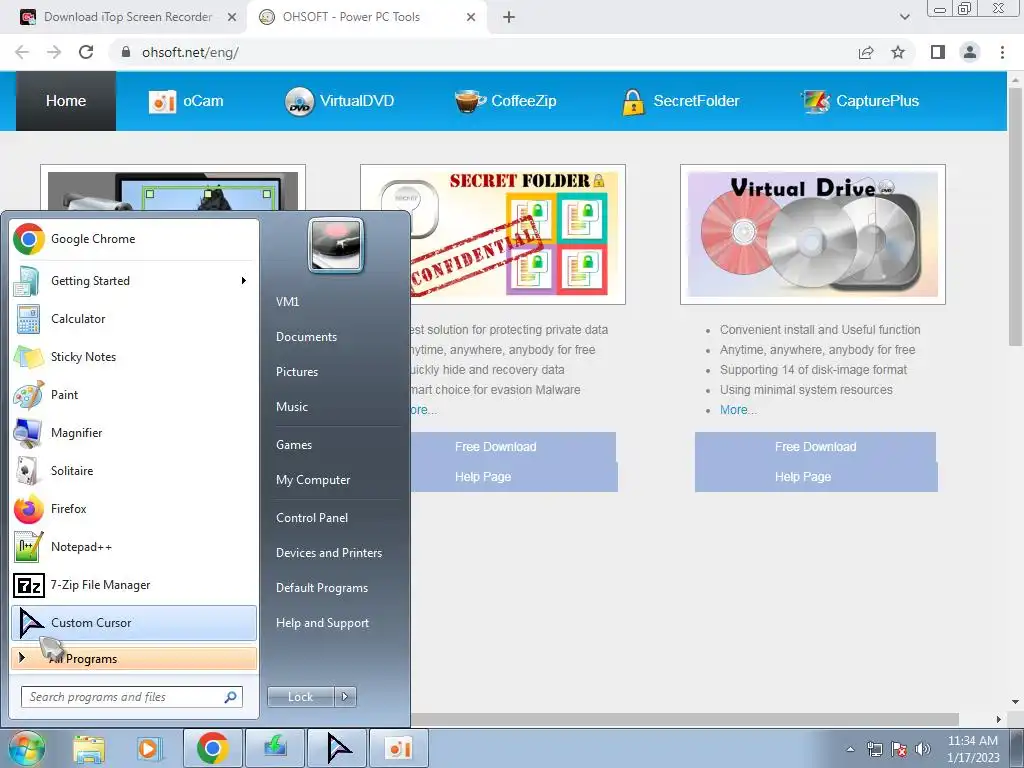Open Control Panel from Start menu
This screenshot has width=1024, height=768.
click(x=312, y=518)
